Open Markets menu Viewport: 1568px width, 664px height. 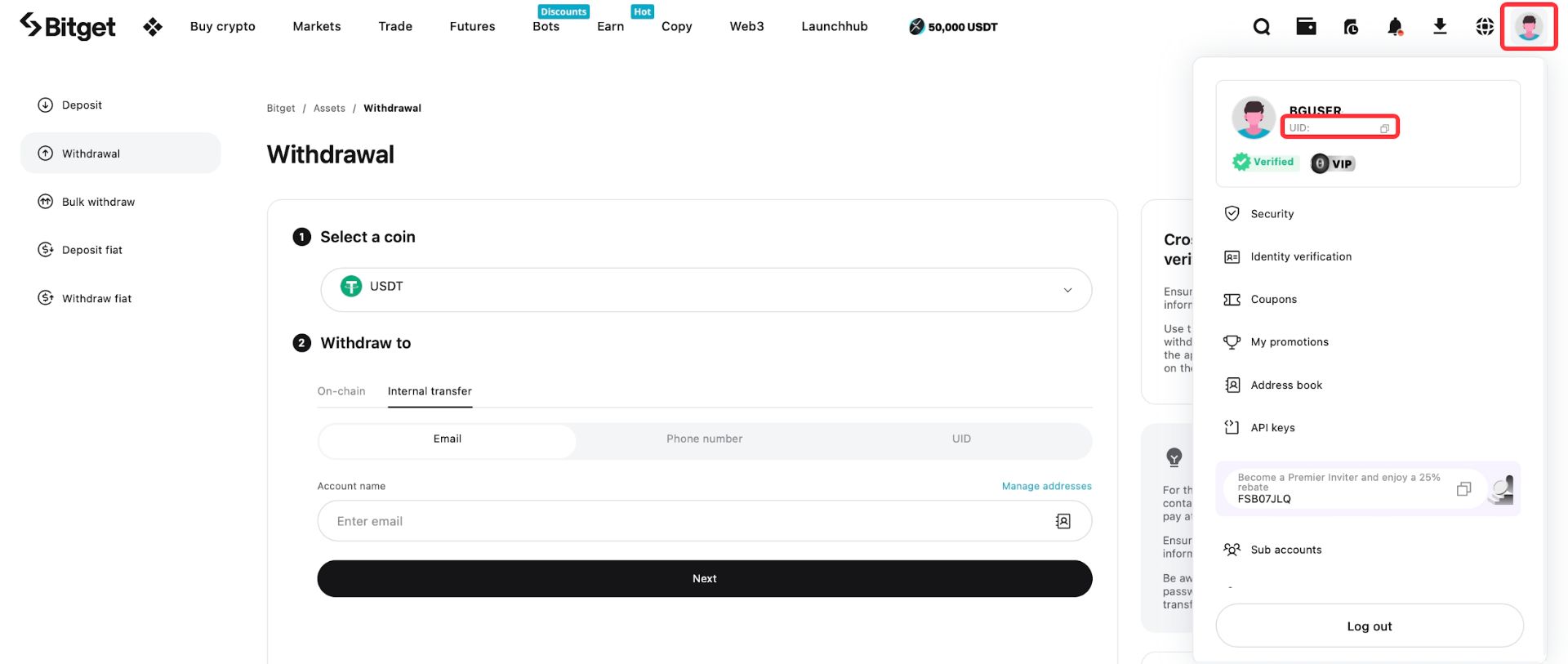pyautogui.click(x=317, y=26)
